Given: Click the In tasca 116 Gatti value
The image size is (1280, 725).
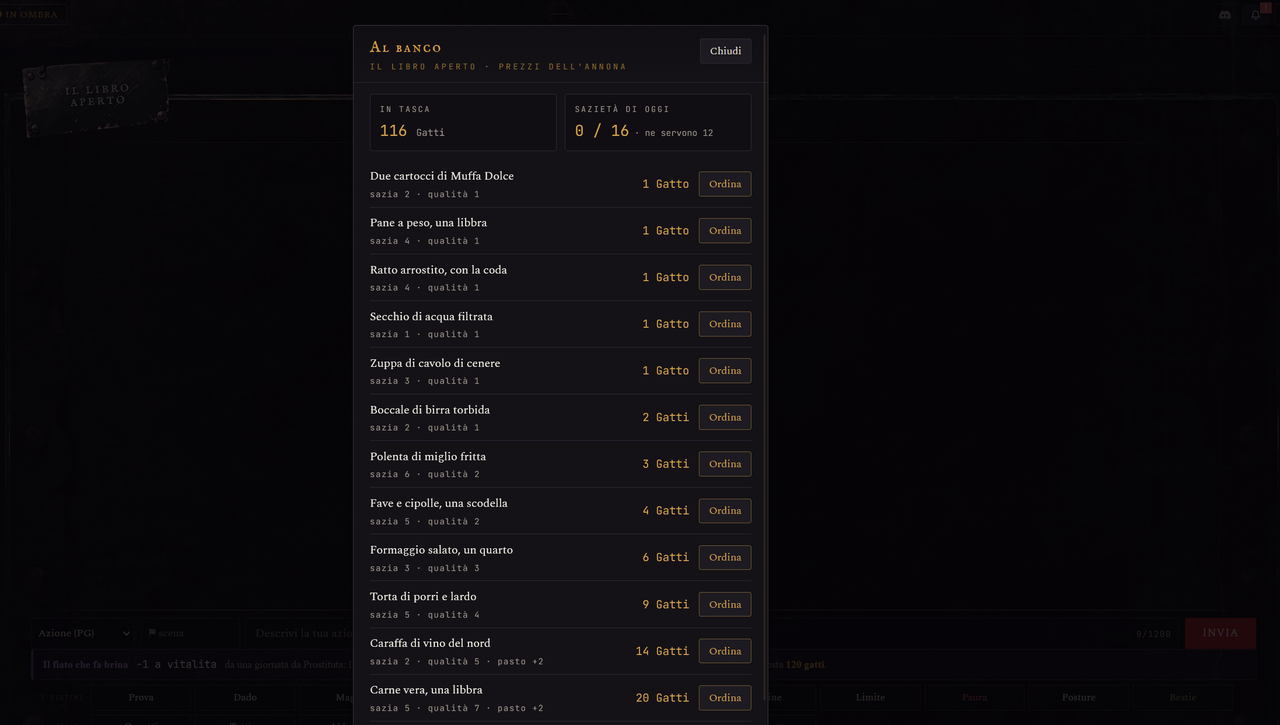Looking at the screenshot, I should (x=412, y=131).
